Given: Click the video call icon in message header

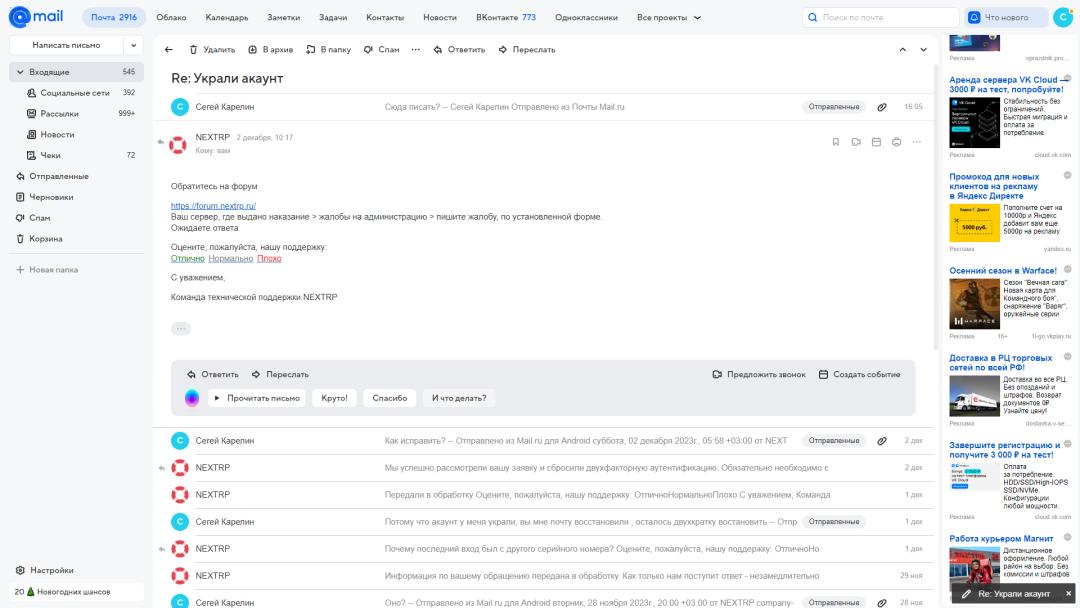Looking at the screenshot, I should click(x=856, y=142).
